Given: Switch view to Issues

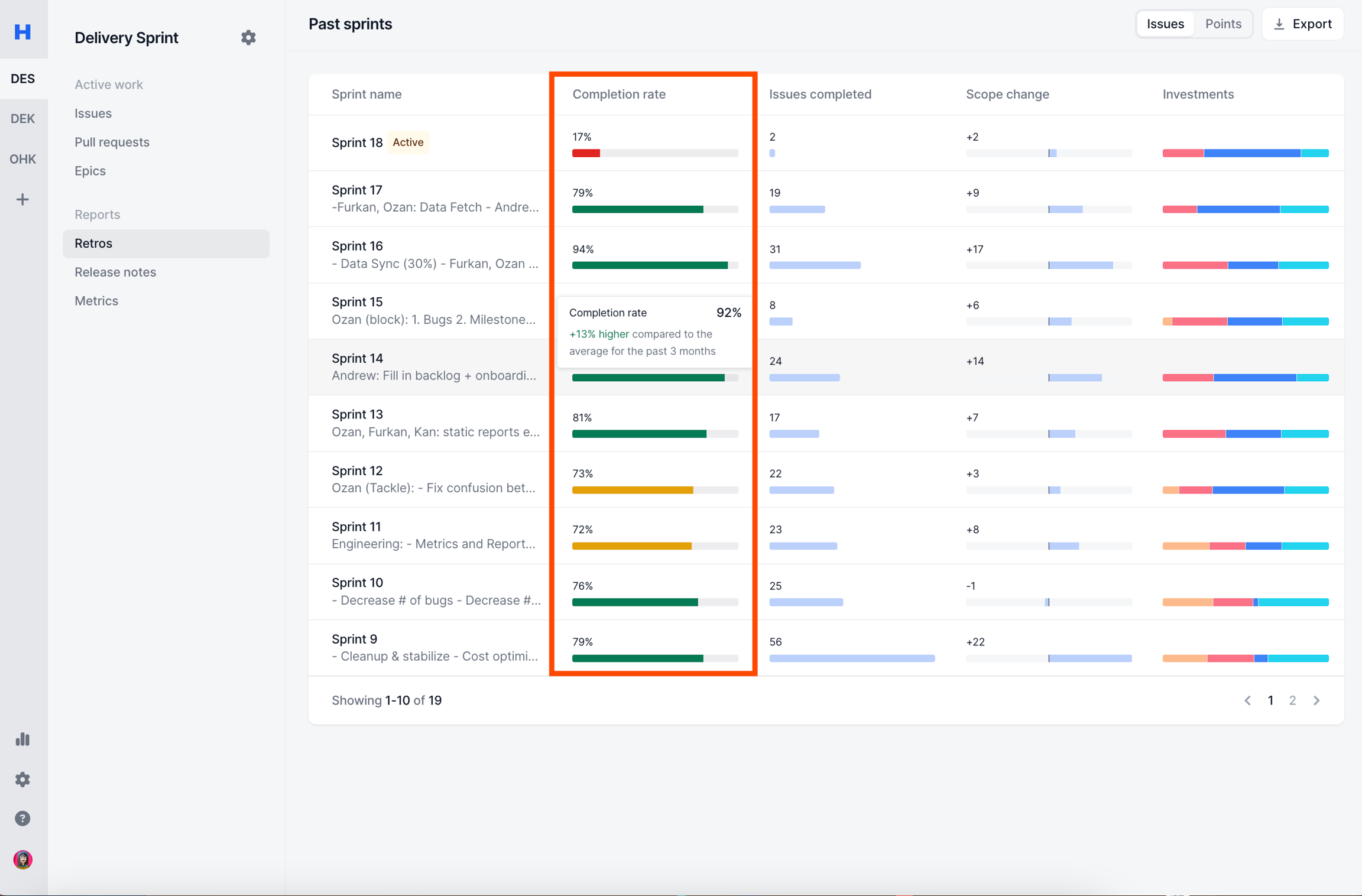Looking at the screenshot, I should (1165, 24).
